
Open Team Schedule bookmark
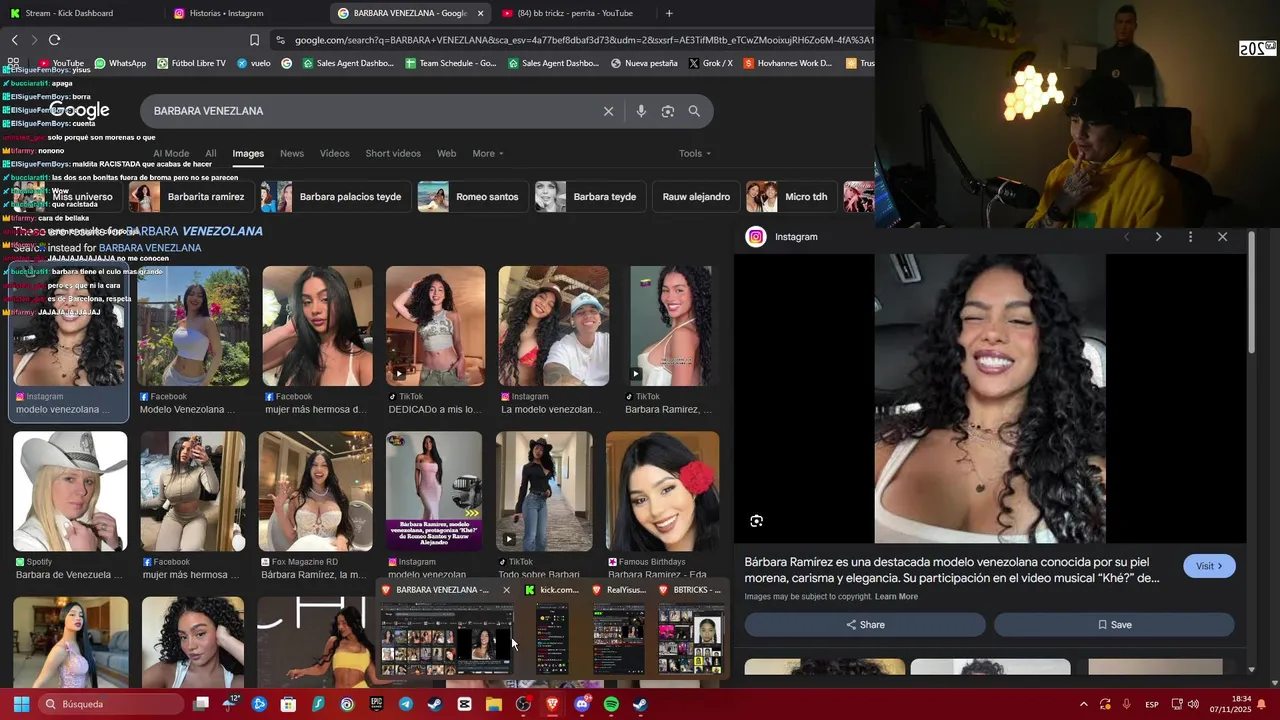point(451,63)
